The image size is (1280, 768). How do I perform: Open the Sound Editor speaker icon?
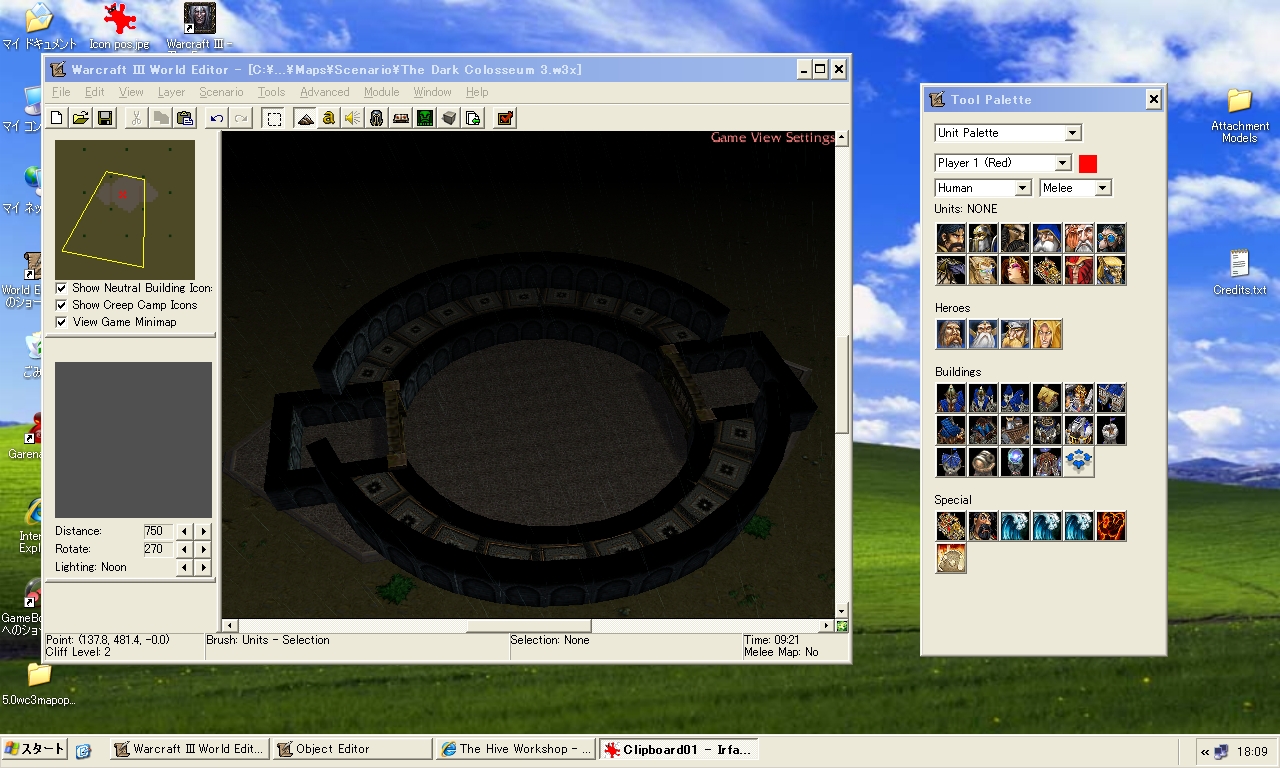click(352, 118)
